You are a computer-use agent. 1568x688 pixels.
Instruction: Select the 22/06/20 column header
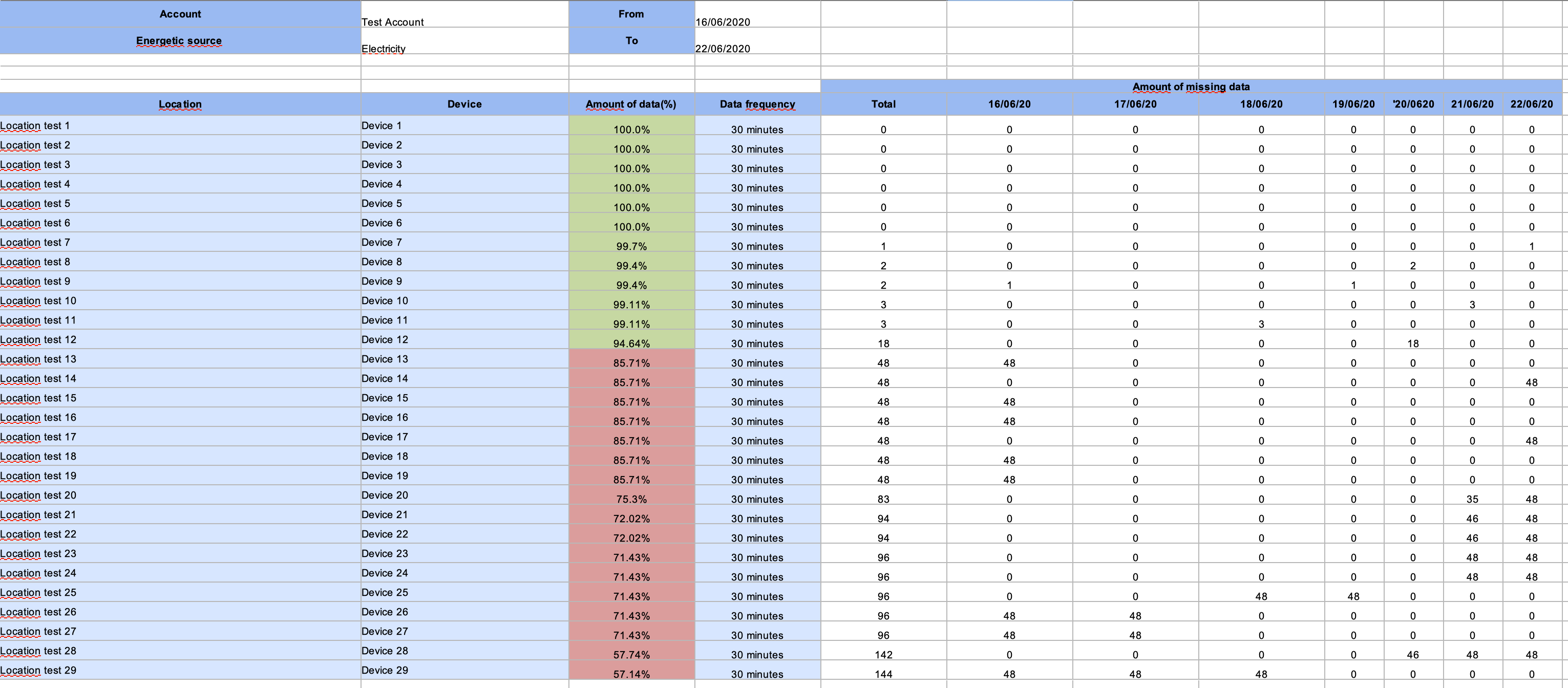[x=1532, y=104]
